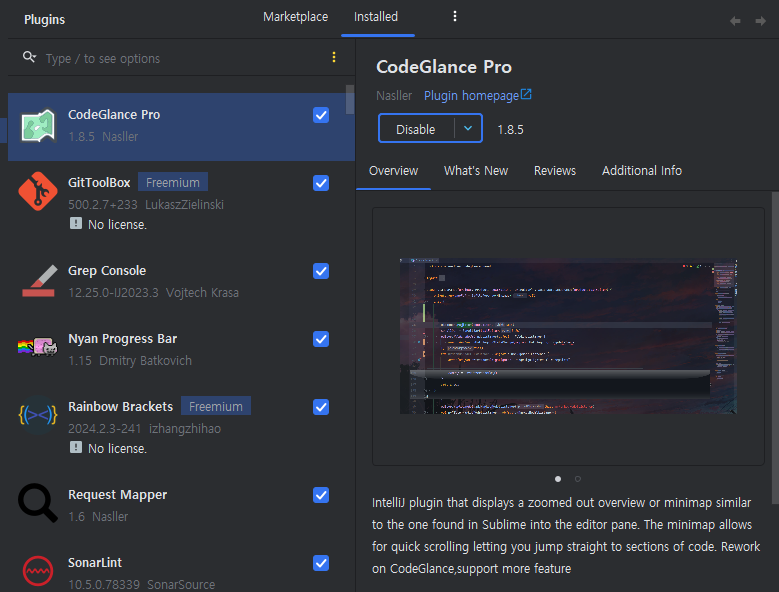Screen dimensions: 779x592
Task: Go forward with the right arrow
Action: 760,21
